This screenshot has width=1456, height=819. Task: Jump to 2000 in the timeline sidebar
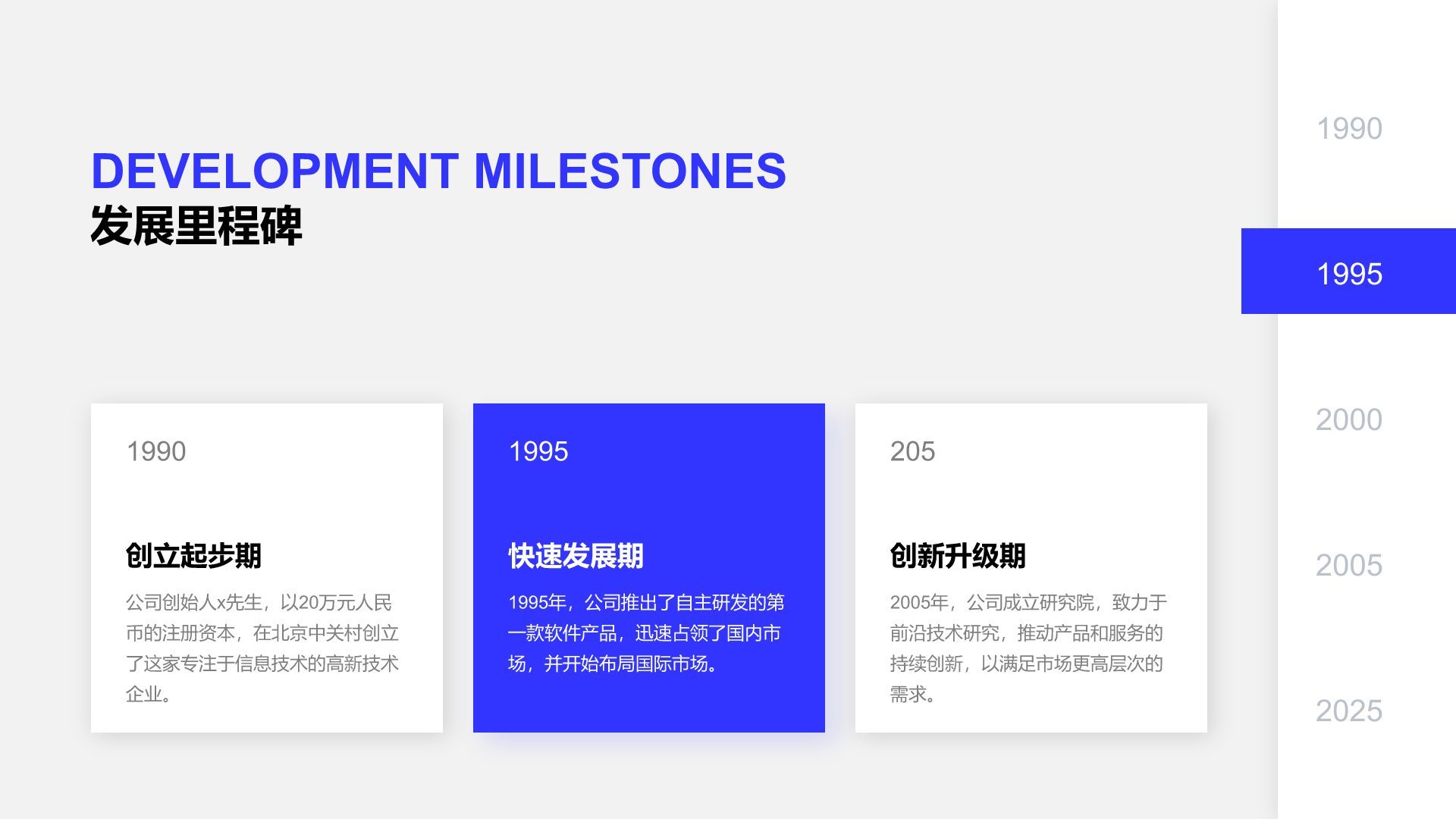point(1348,419)
